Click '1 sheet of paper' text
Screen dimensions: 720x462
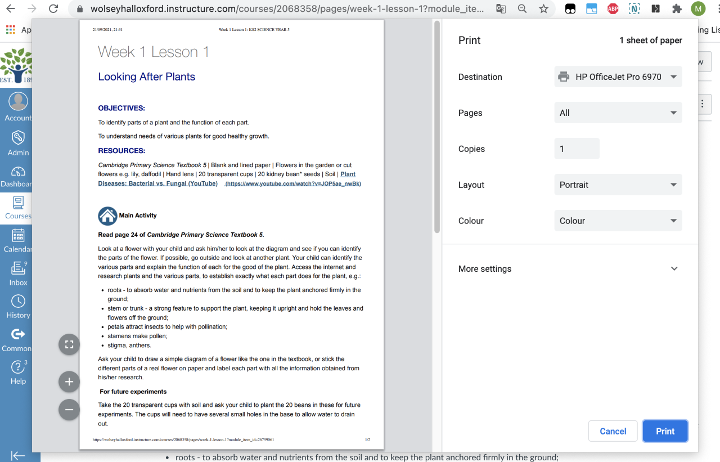tap(651, 40)
